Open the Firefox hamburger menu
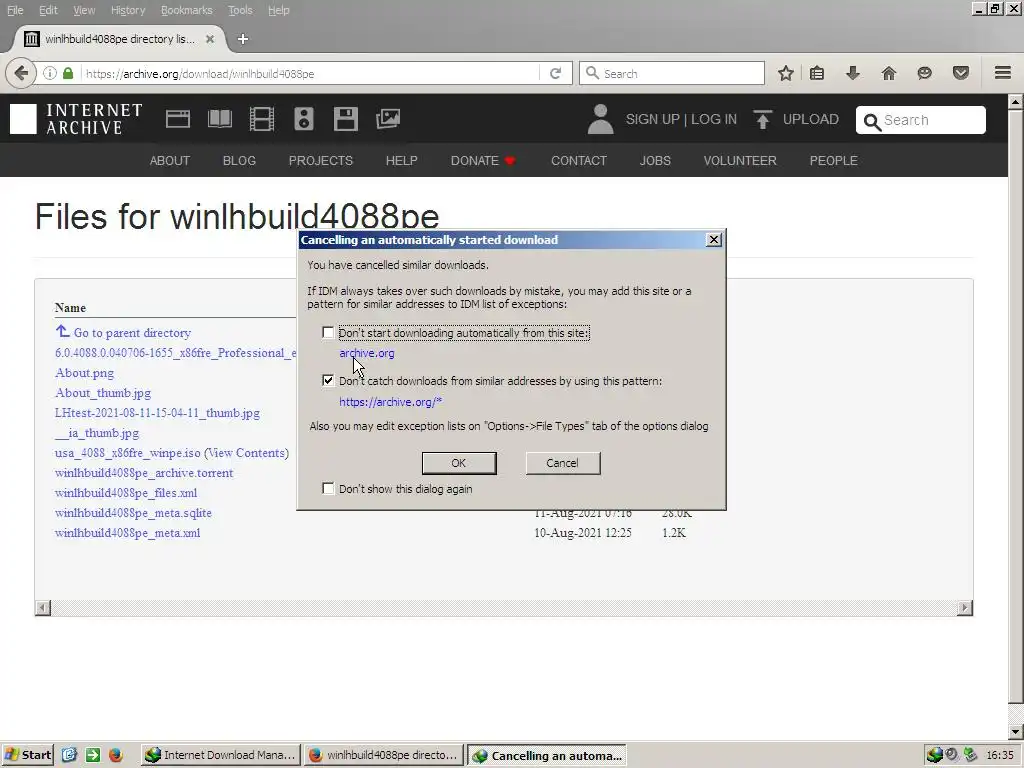This screenshot has height=768, width=1024. click(1003, 73)
